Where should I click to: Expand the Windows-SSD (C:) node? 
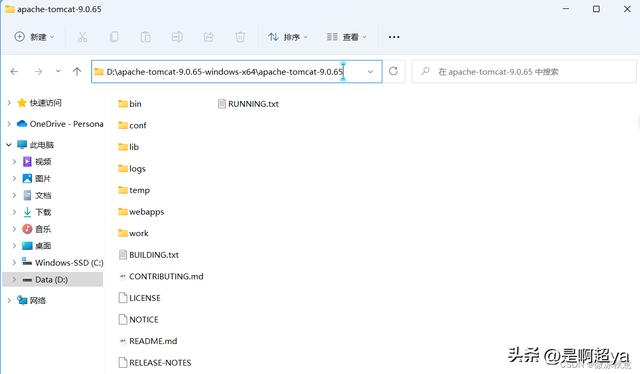click(14, 263)
